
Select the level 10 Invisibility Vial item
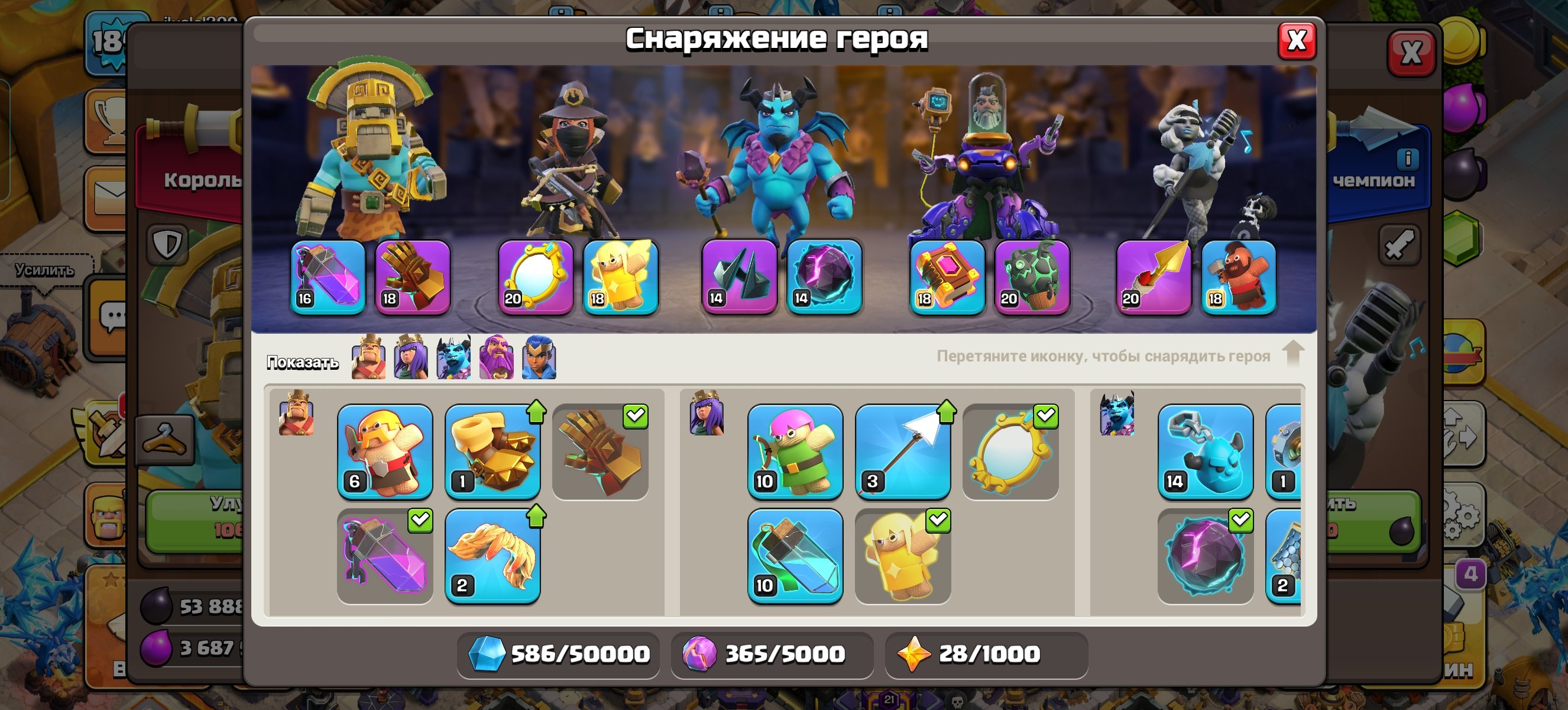[795, 556]
